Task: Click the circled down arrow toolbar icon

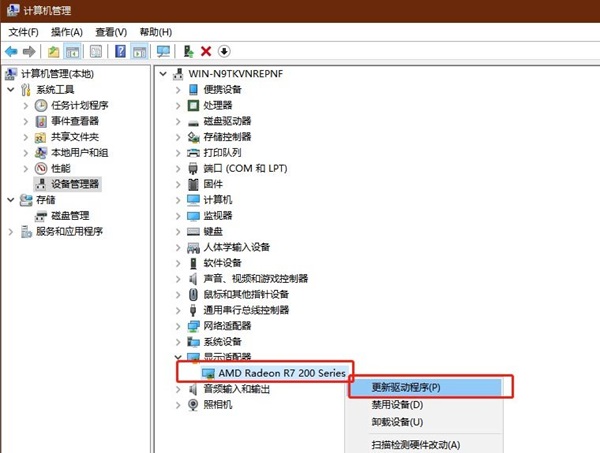Action: [224, 51]
